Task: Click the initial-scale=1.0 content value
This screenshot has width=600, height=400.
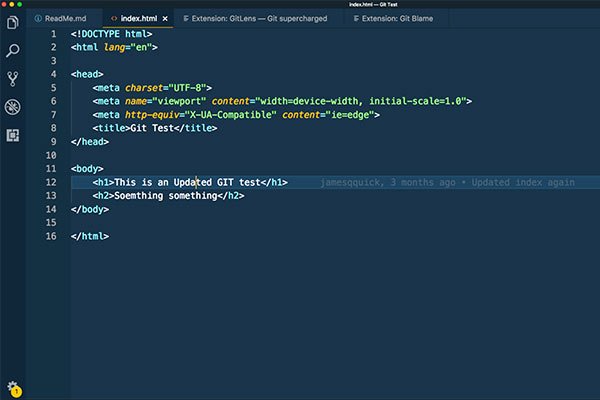Action: [x=415, y=101]
